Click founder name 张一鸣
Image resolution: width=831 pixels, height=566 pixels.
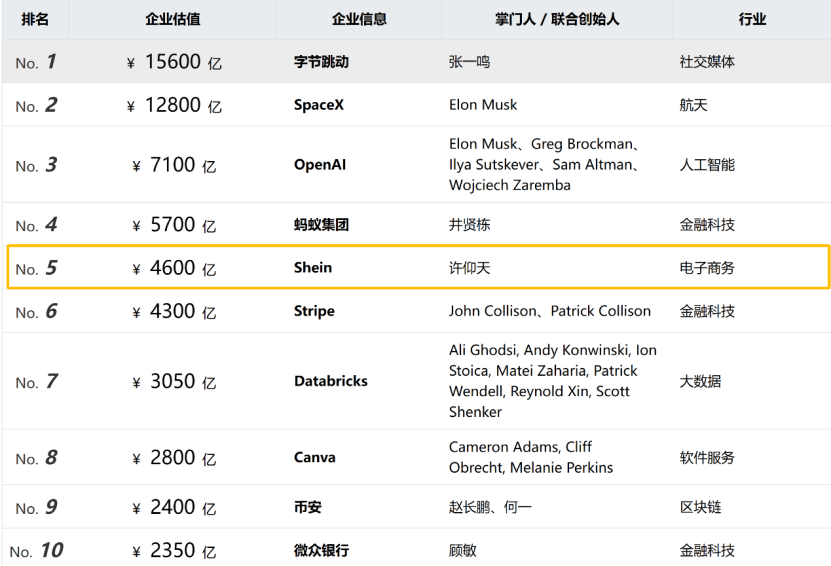tap(470, 62)
